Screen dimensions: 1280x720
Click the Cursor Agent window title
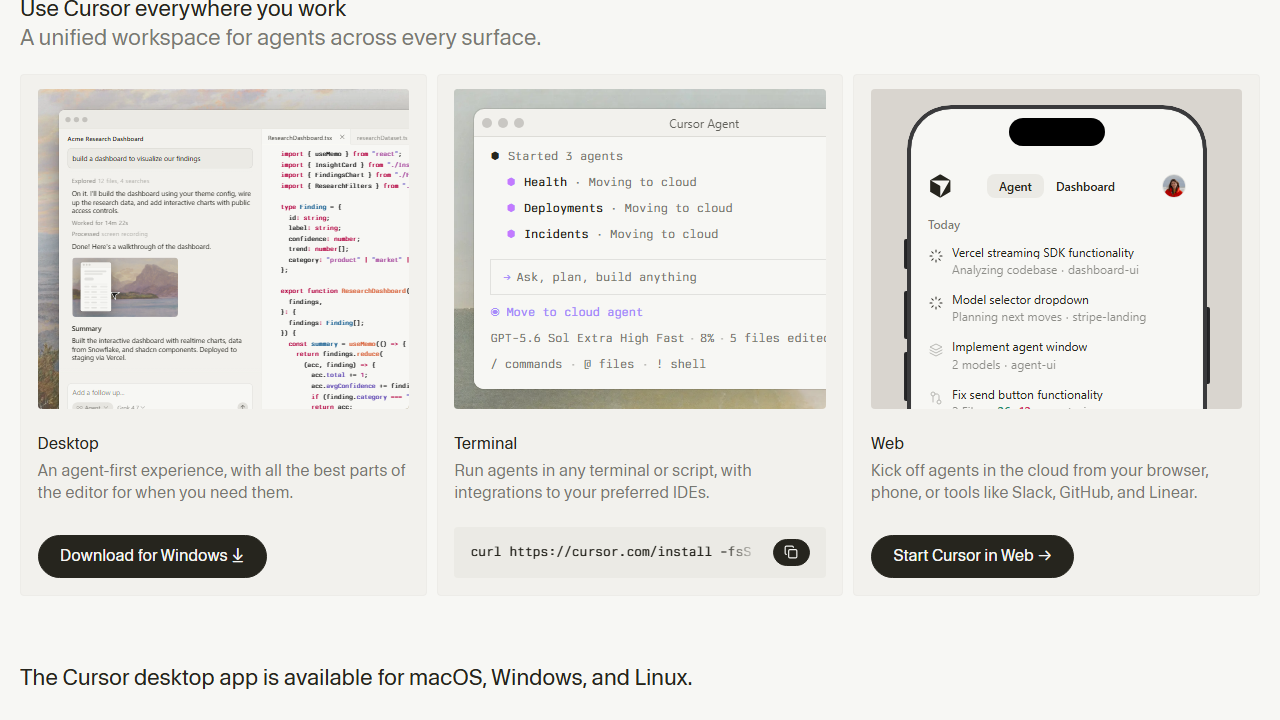point(704,124)
